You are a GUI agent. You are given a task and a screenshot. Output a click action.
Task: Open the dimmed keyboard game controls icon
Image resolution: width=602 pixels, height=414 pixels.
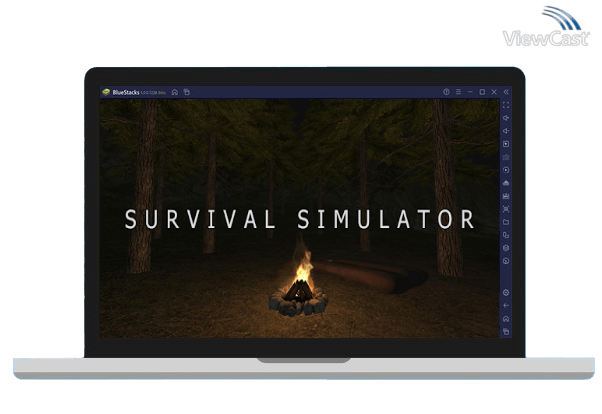tap(506, 157)
